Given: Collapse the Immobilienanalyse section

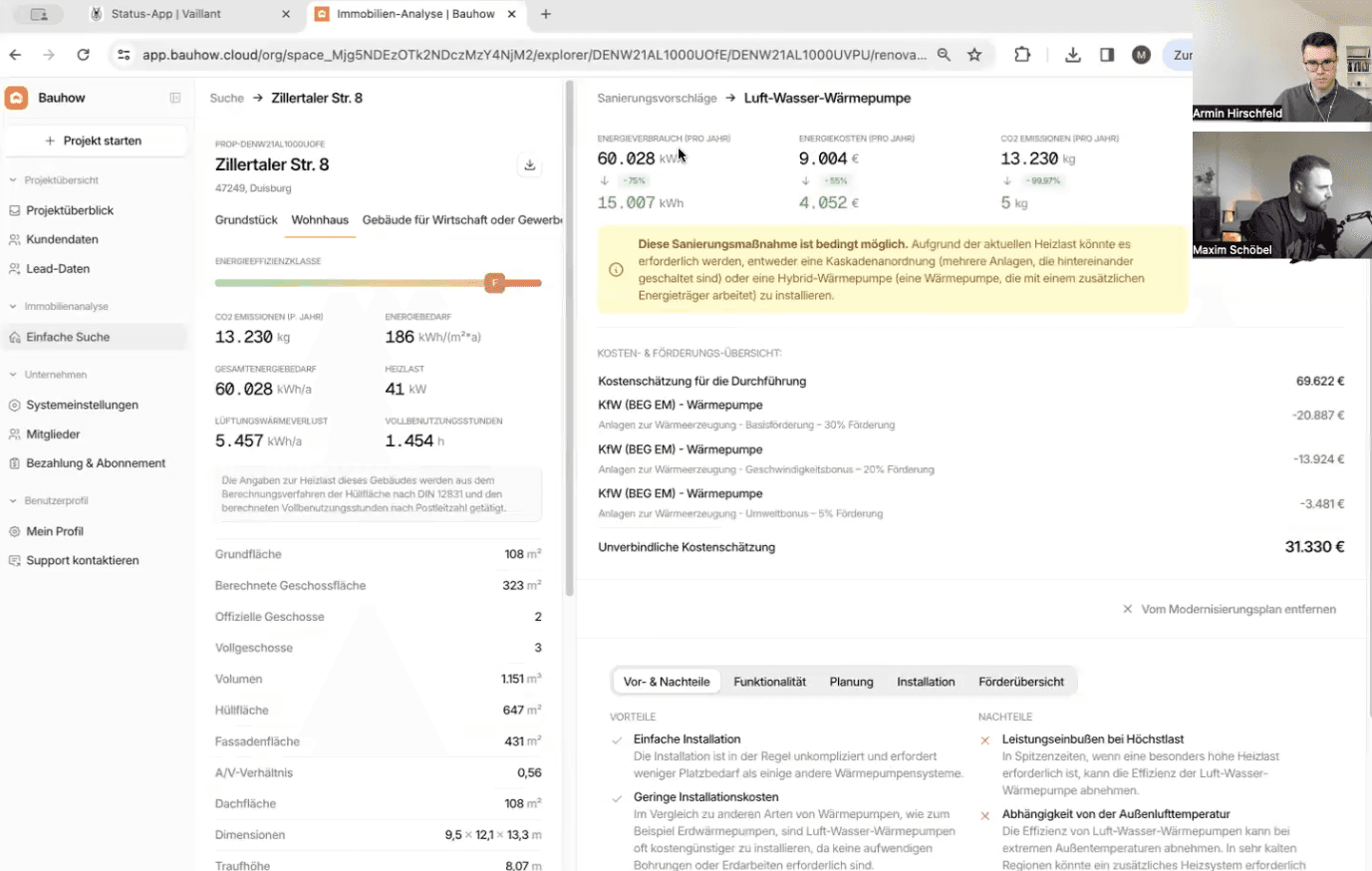Looking at the screenshot, I should coord(13,306).
